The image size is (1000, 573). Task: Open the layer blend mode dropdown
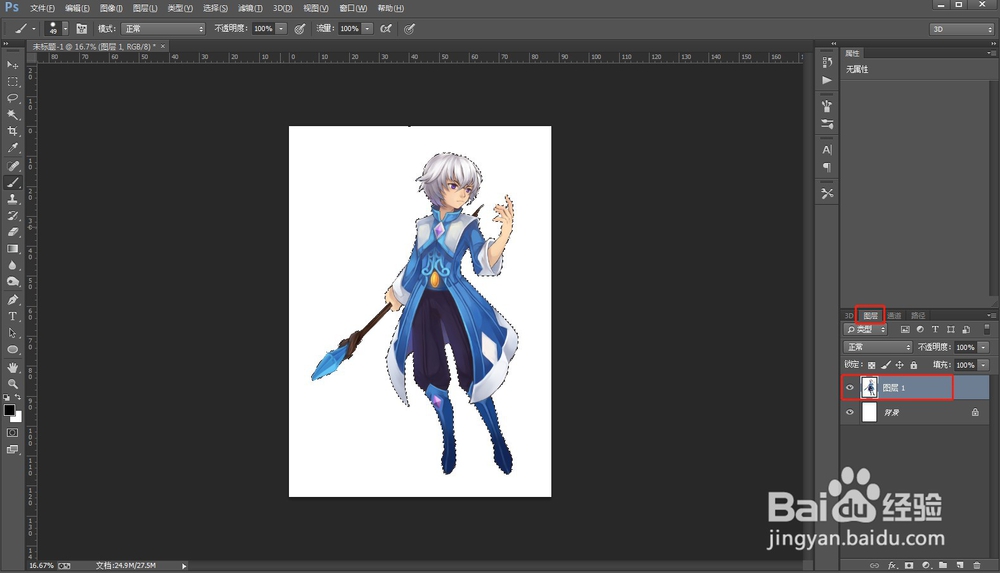(x=878, y=347)
